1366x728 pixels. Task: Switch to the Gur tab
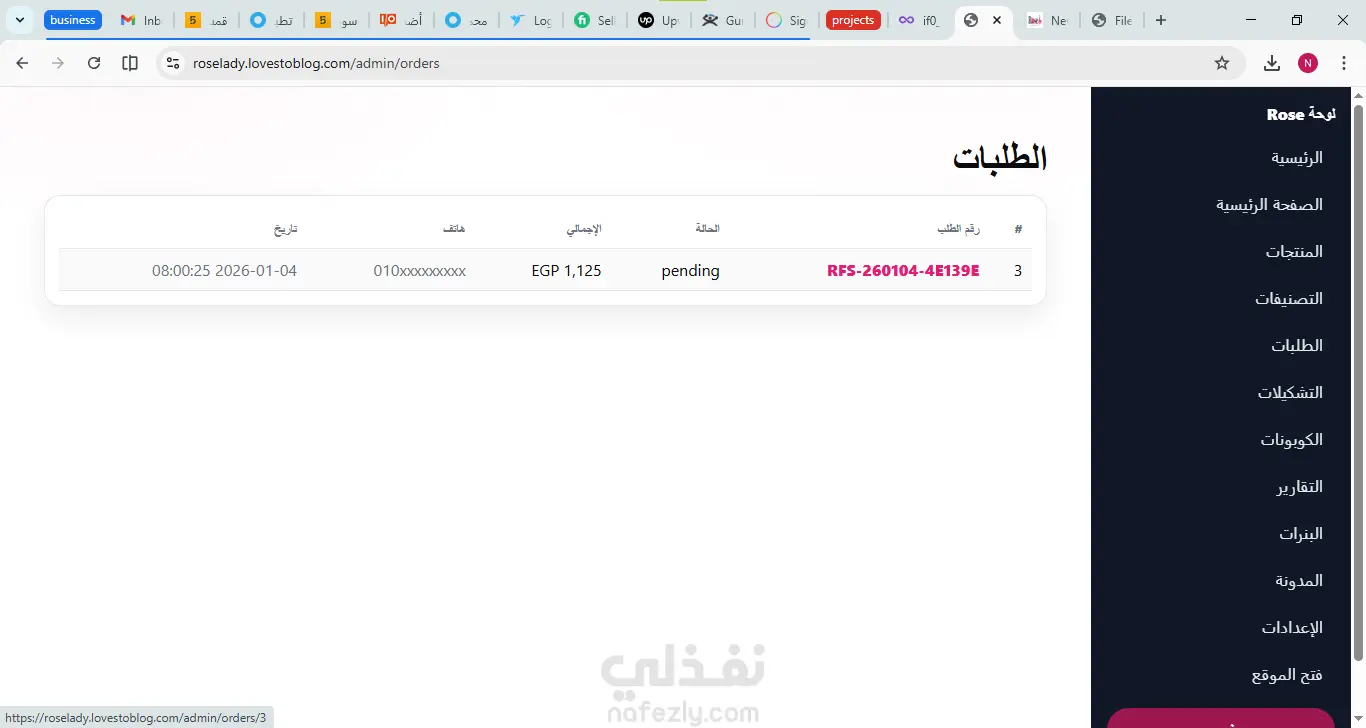[723, 20]
